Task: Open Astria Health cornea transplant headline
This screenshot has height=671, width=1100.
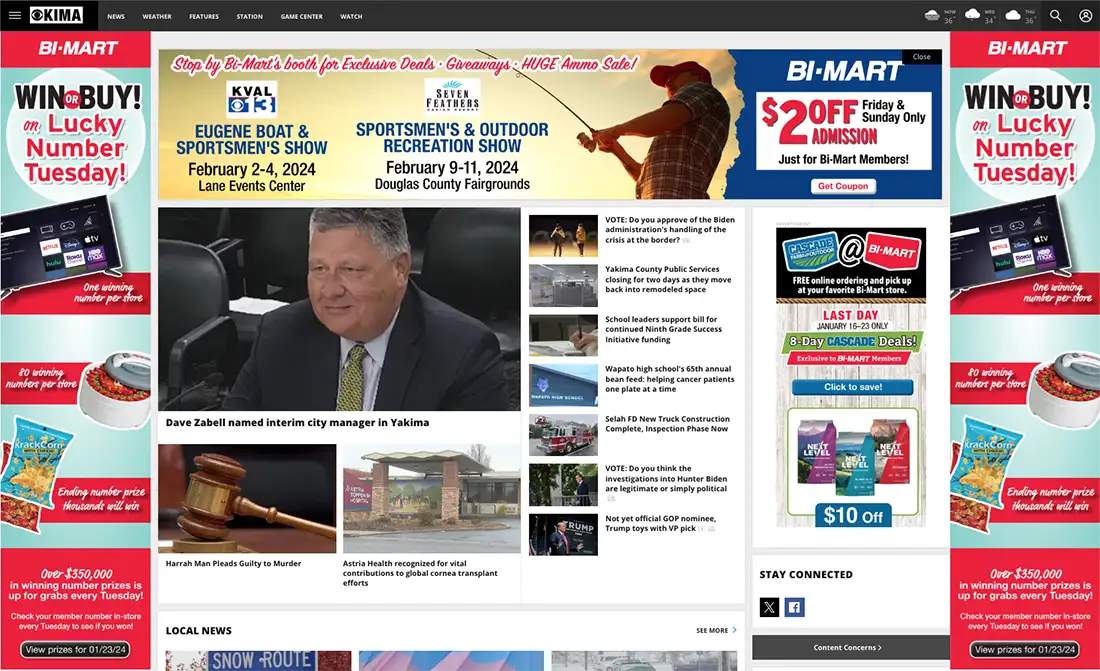Action: tap(420, 573)
